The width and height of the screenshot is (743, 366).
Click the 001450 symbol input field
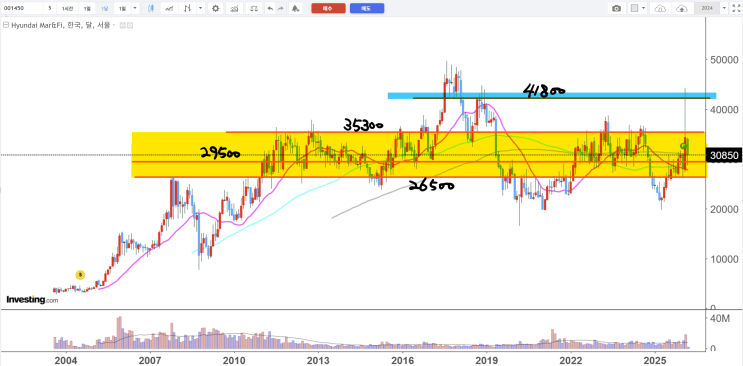point(22,8)
